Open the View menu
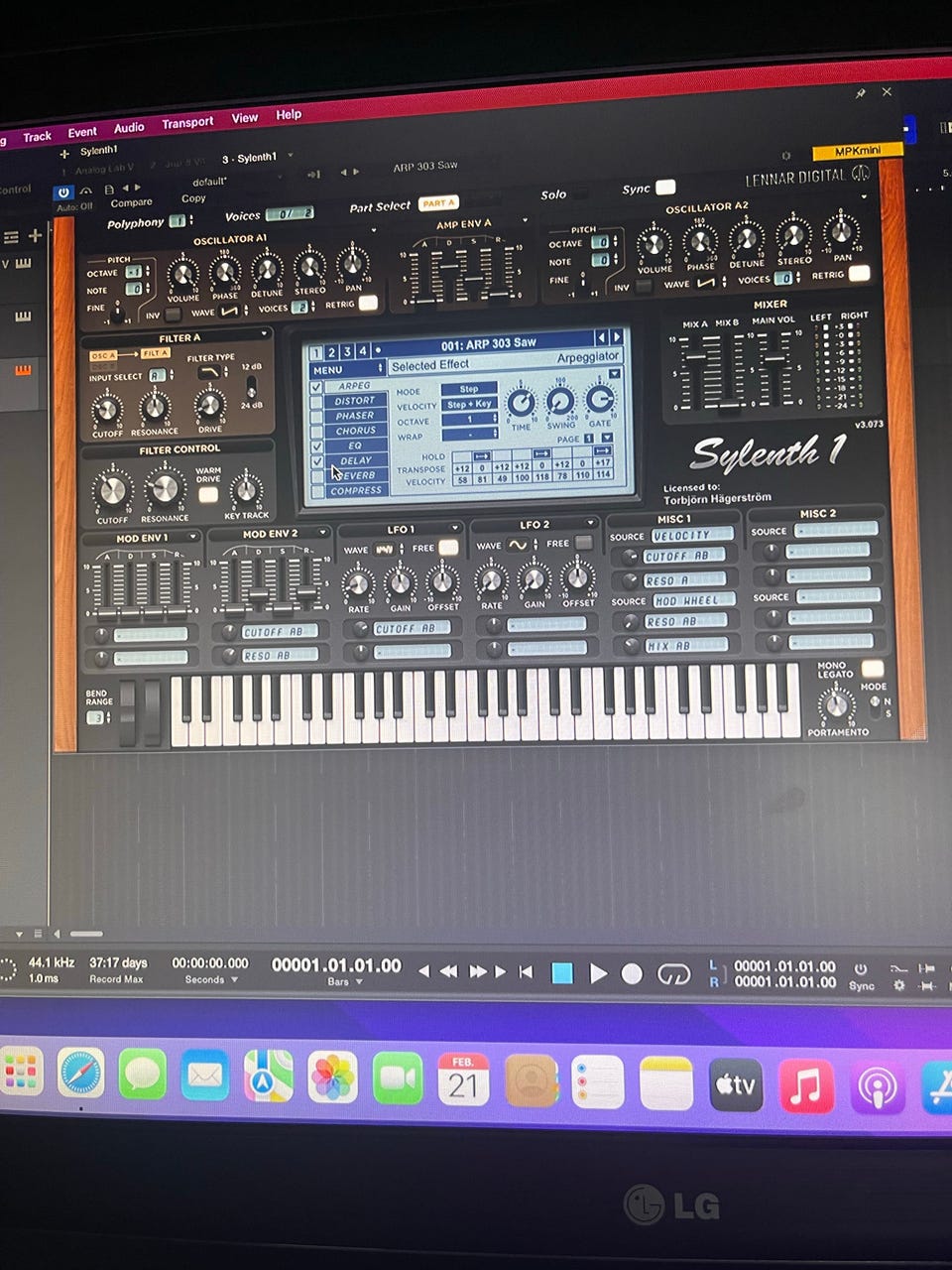The height and width of the screenshot is (1270, 952). pos(245,118)
